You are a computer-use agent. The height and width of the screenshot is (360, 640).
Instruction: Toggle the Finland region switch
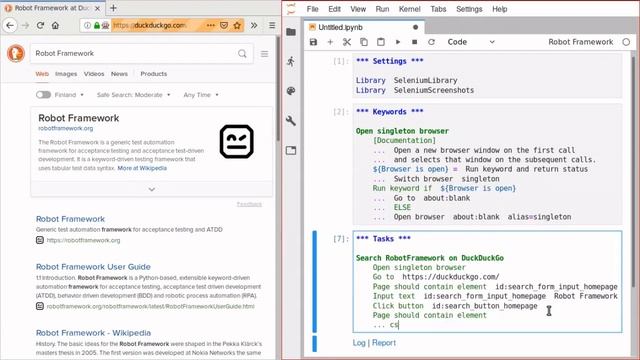tap(43, 95)
